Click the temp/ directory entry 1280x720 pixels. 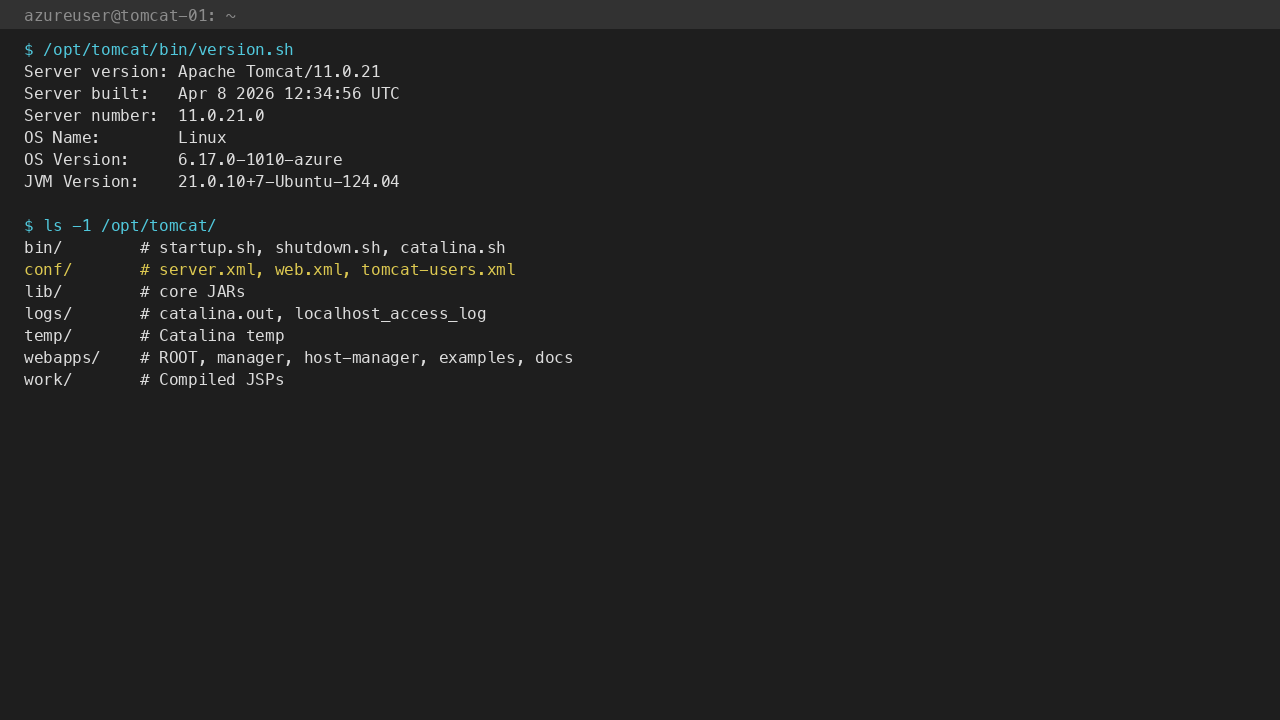coord(48,336)
